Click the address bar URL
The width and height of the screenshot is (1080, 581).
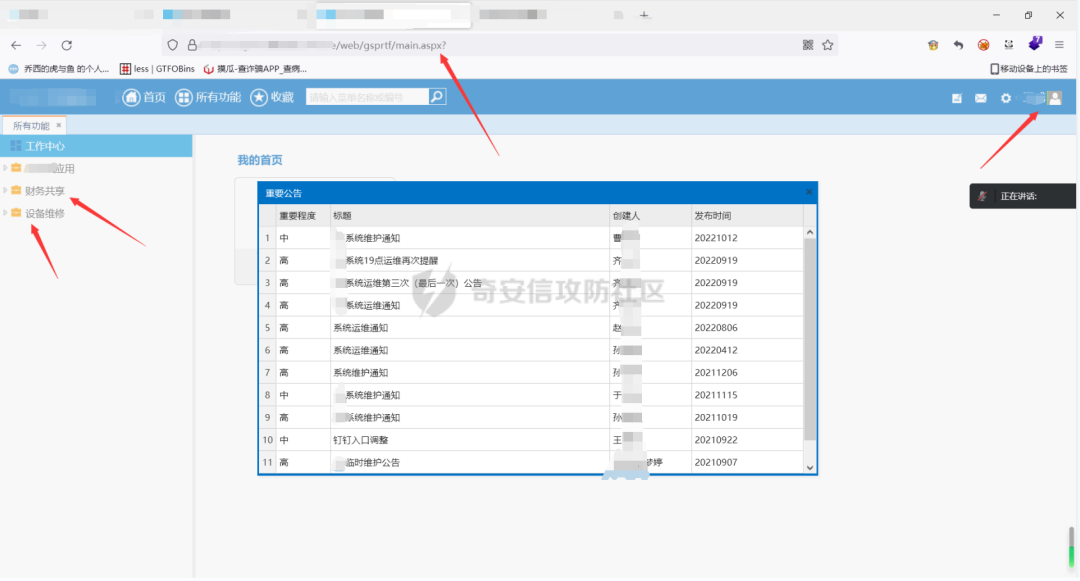390,45
